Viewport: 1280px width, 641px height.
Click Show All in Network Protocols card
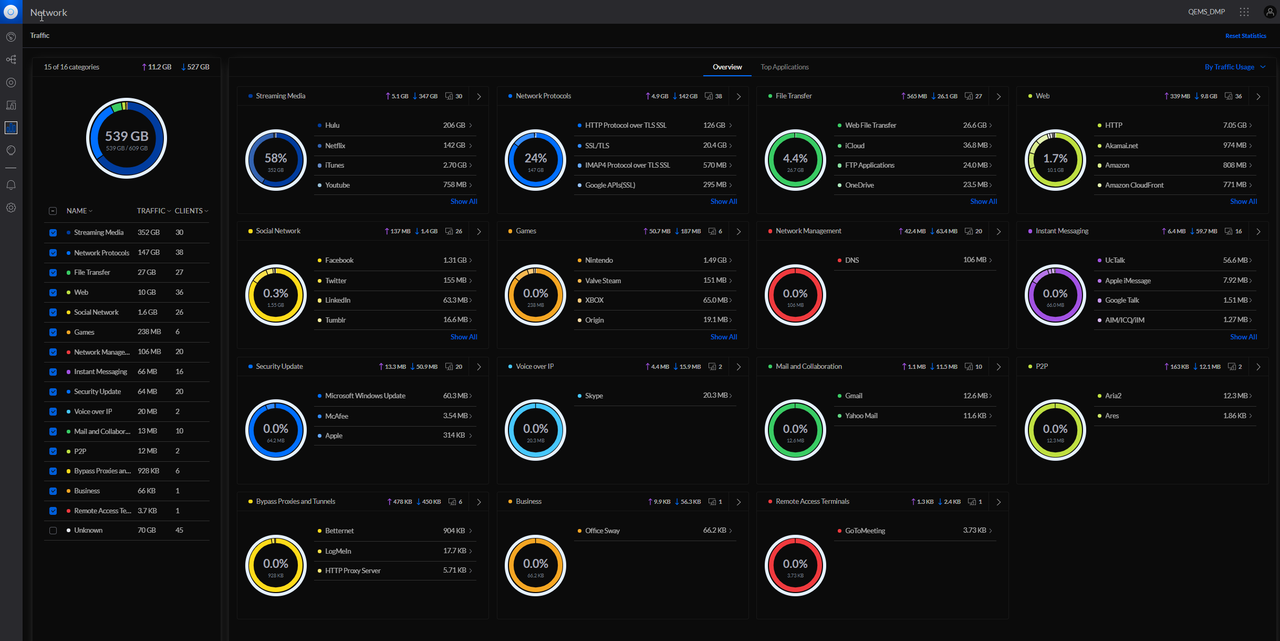coord(724,201)
